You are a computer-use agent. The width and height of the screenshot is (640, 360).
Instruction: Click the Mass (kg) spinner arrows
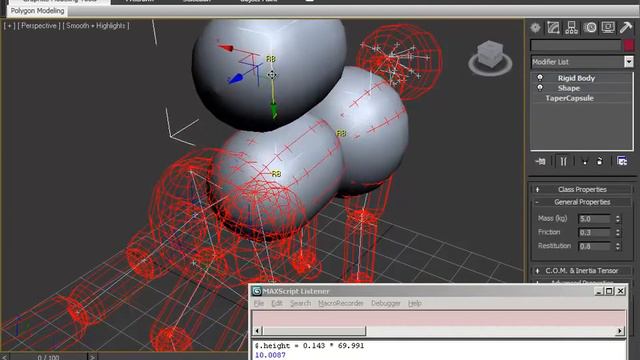tap(618, 219)
